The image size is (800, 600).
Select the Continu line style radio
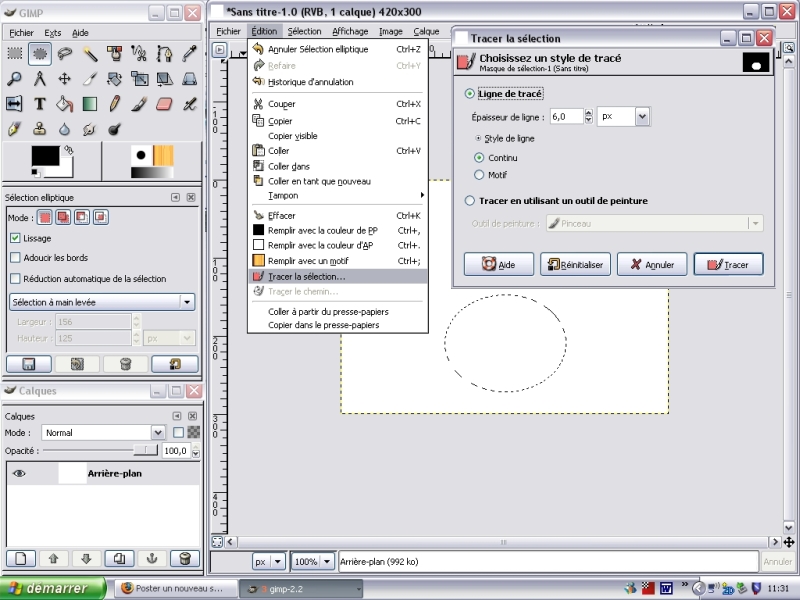tap(479, 158)
